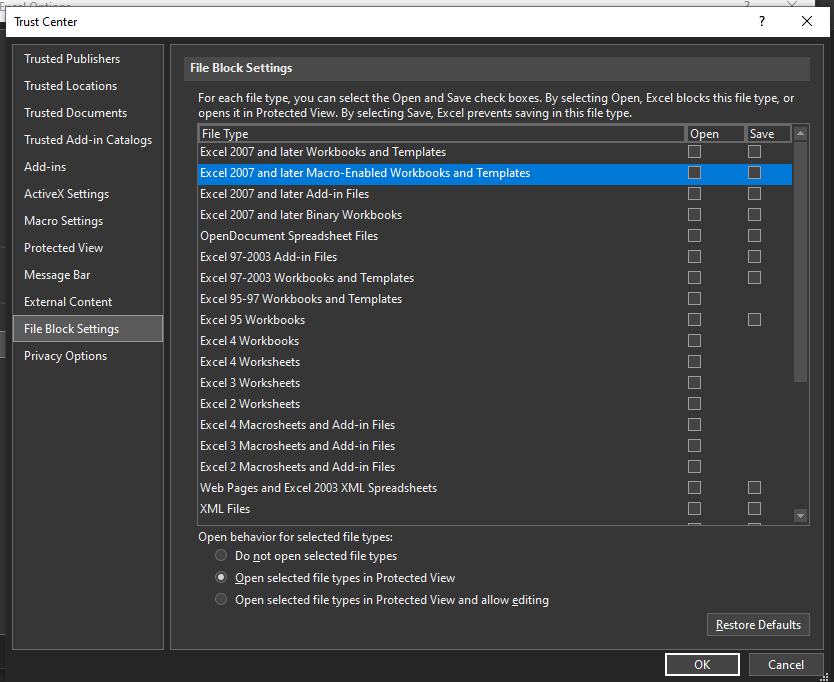Check Open for Excel 97-2003 Workbooks and Templates
Viewport: 834px width, 682px height.
point(694,278)
